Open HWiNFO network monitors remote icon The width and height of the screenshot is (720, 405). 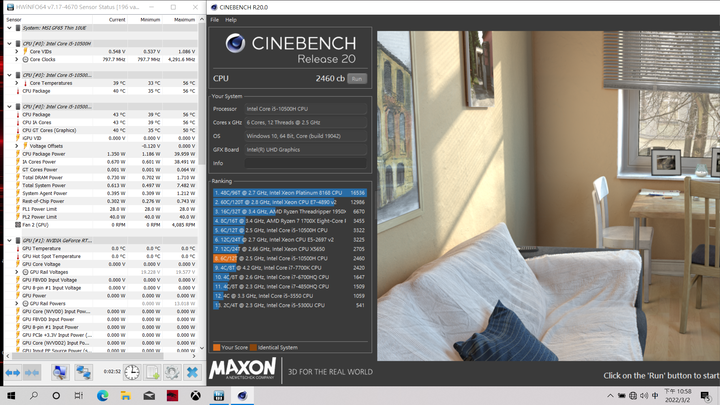tap(83, 372)
